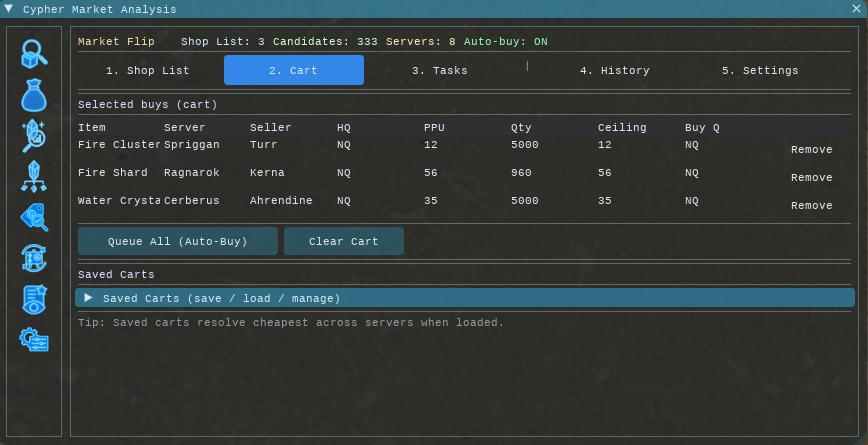The height and width of the screenshot is (445, 868).
Task: Click the Clear Cart button
Action: [344, 241]
